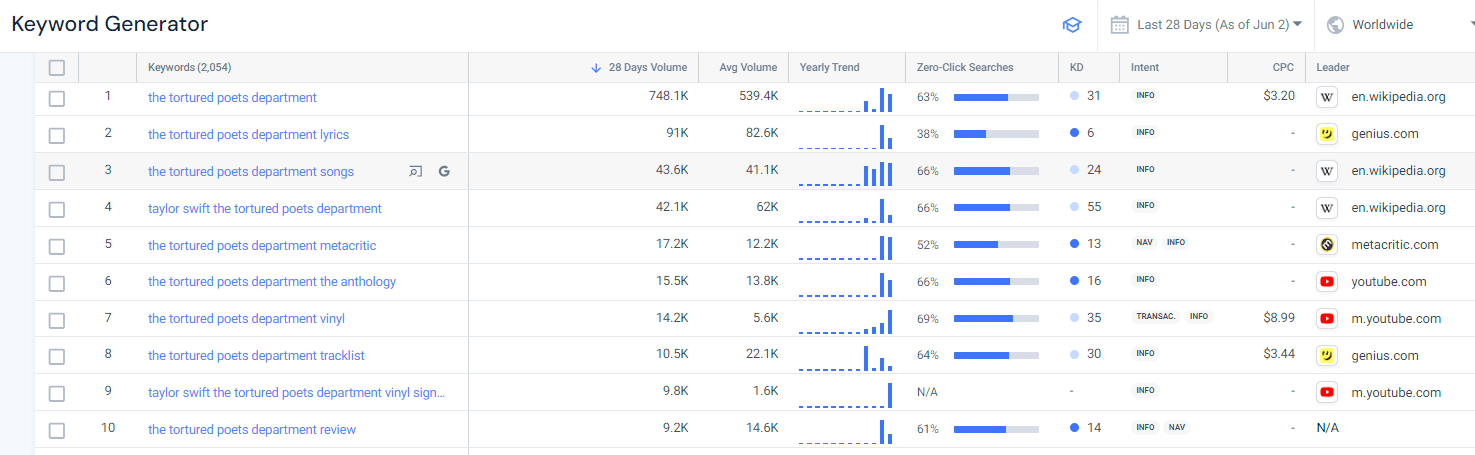Select checkbox for review keyword row
Screen dimensions: 1475x455
57,430
